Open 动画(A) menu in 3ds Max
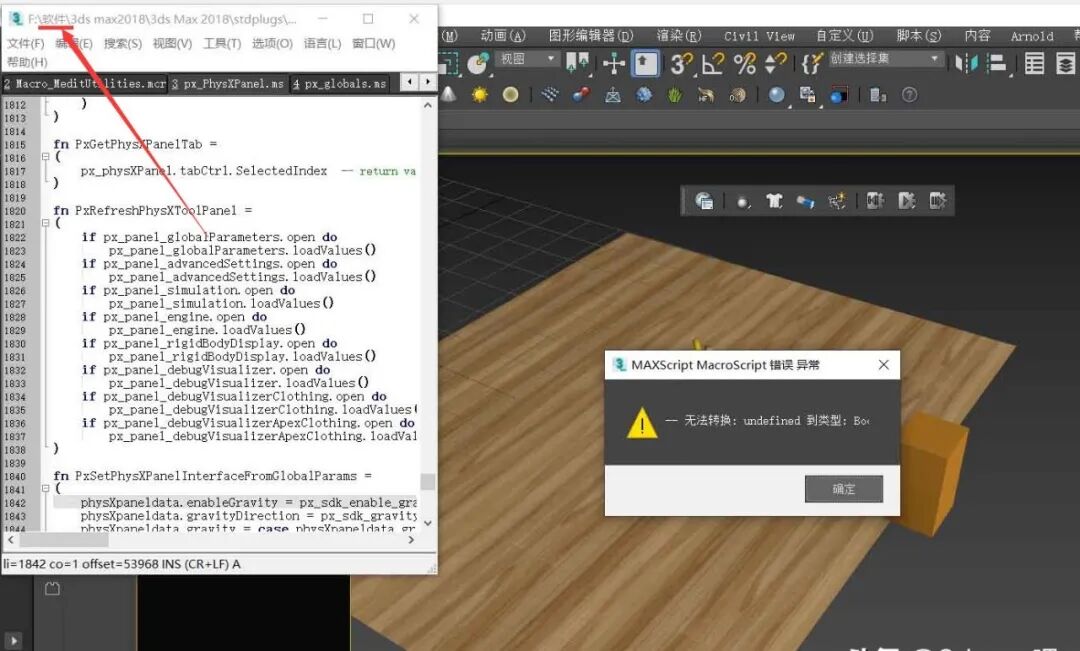The width and height of the screenshot is (1080, 651). tap(503, 36)
